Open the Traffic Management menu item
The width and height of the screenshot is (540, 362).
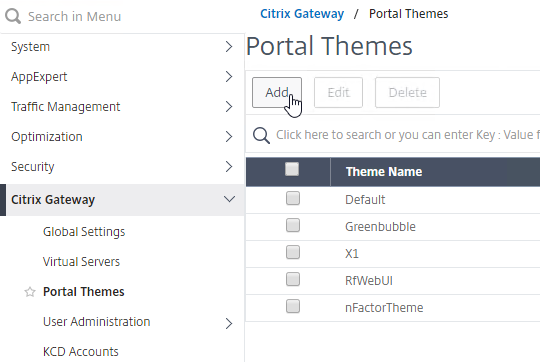[65, 107]
